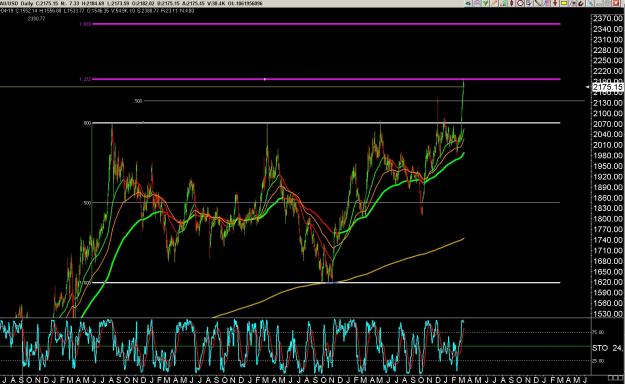Click the 25.00 stochastic level label
The width and height of the screenshot is (625, 384).
click(x=598, y=361)
